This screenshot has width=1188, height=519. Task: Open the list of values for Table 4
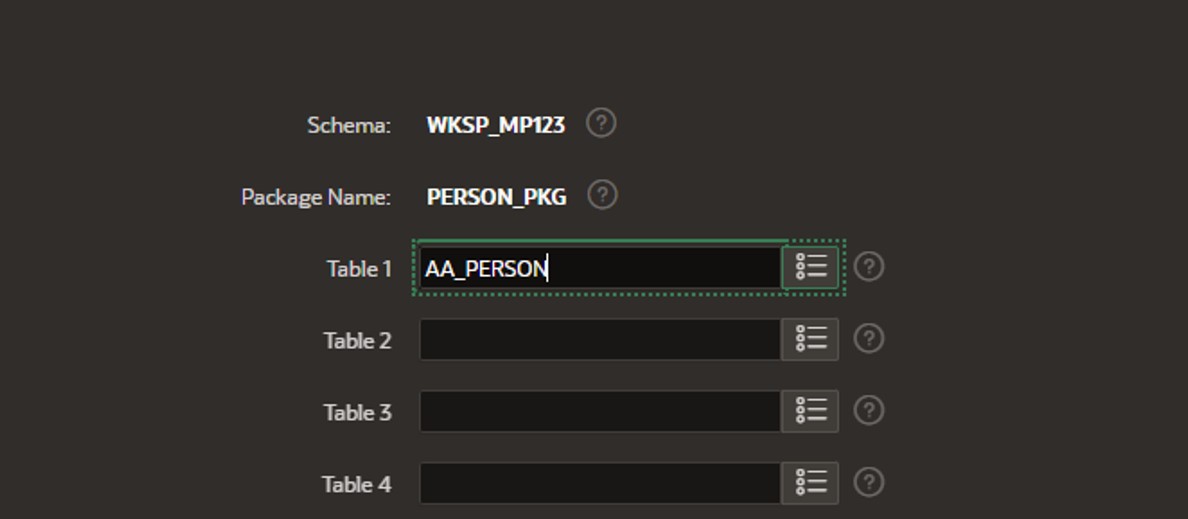(x=810, y=483)
